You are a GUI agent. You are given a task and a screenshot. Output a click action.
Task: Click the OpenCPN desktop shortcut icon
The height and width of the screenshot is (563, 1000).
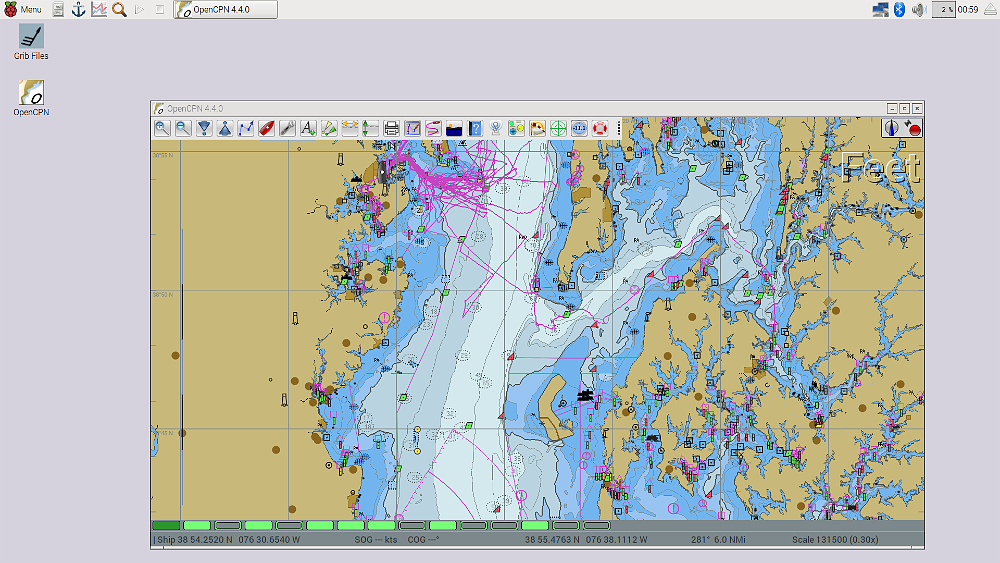click(31, 94)
